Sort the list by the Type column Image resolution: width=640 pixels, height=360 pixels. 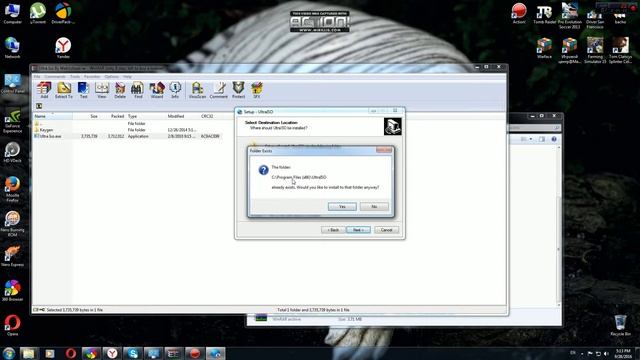pyautogui.click(x=146, y=116)
